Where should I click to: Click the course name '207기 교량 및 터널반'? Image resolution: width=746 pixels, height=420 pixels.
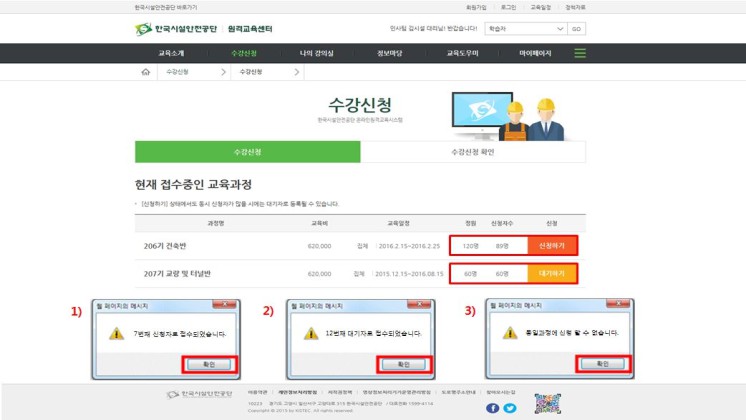point(177,273)
